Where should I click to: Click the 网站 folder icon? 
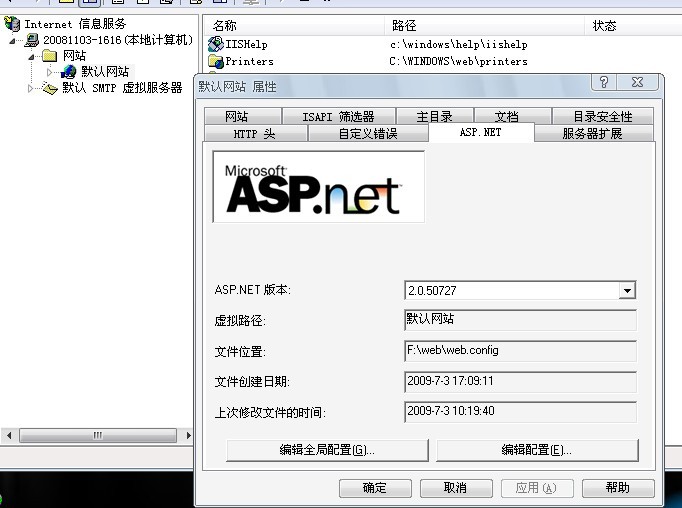point(50,56)
